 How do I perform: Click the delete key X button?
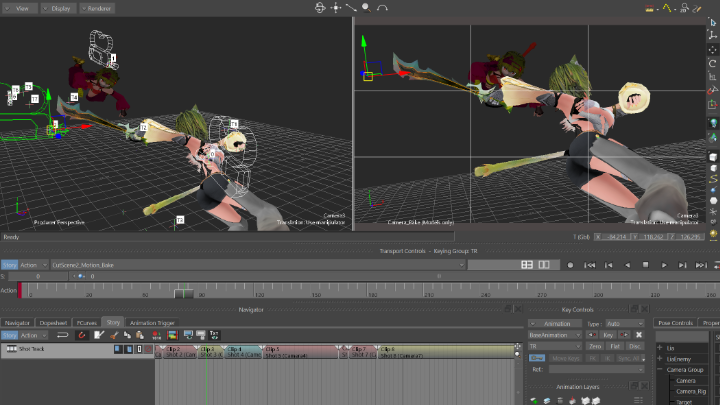[x=639, y=335]
